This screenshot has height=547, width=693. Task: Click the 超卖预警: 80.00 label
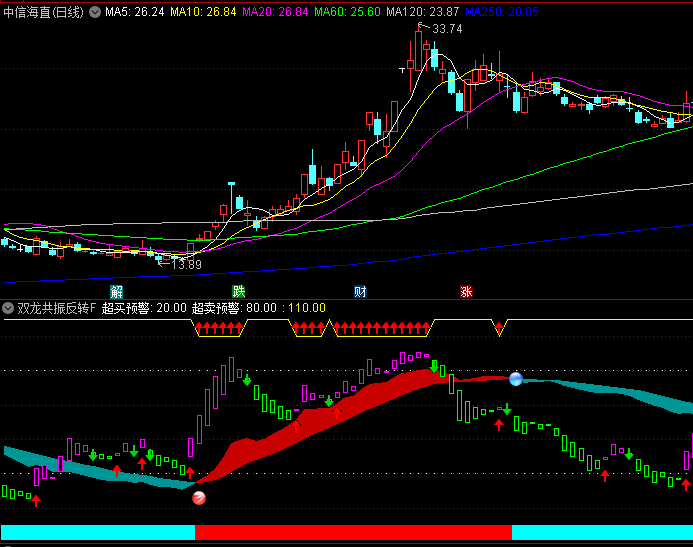coord(234,308)
